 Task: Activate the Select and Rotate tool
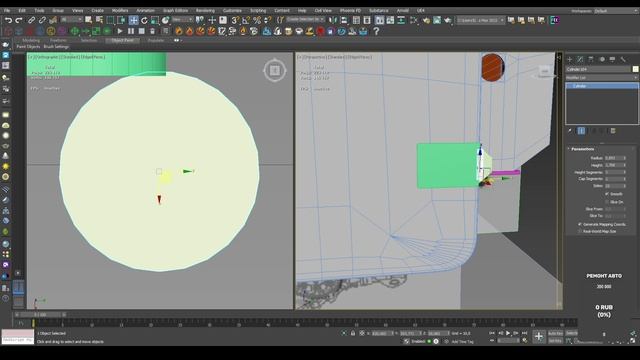[144, 20]
